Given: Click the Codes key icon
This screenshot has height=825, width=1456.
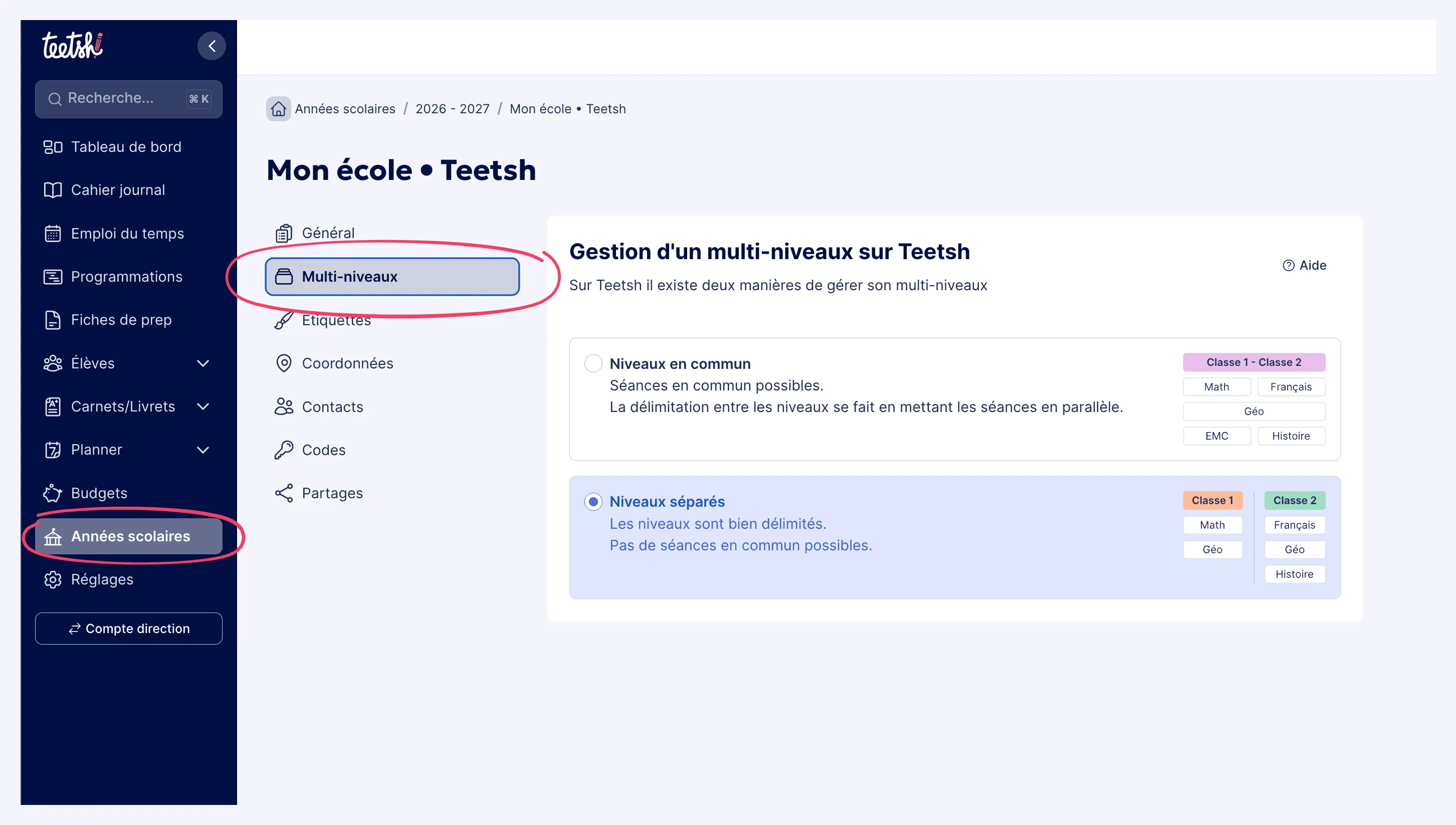Looking at the screenshot, I should pyautogui.click(x=284, y=450).
